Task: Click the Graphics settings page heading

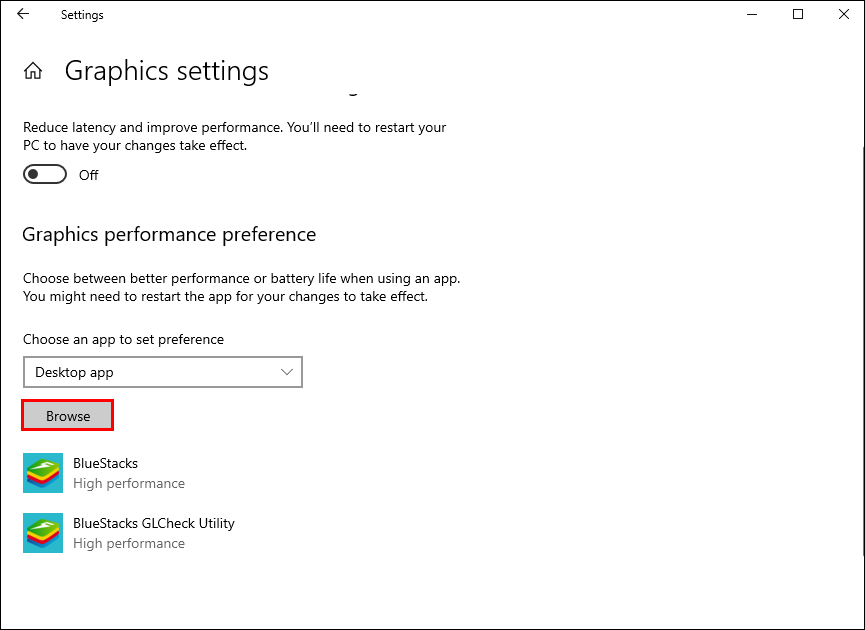Action: 166,71
